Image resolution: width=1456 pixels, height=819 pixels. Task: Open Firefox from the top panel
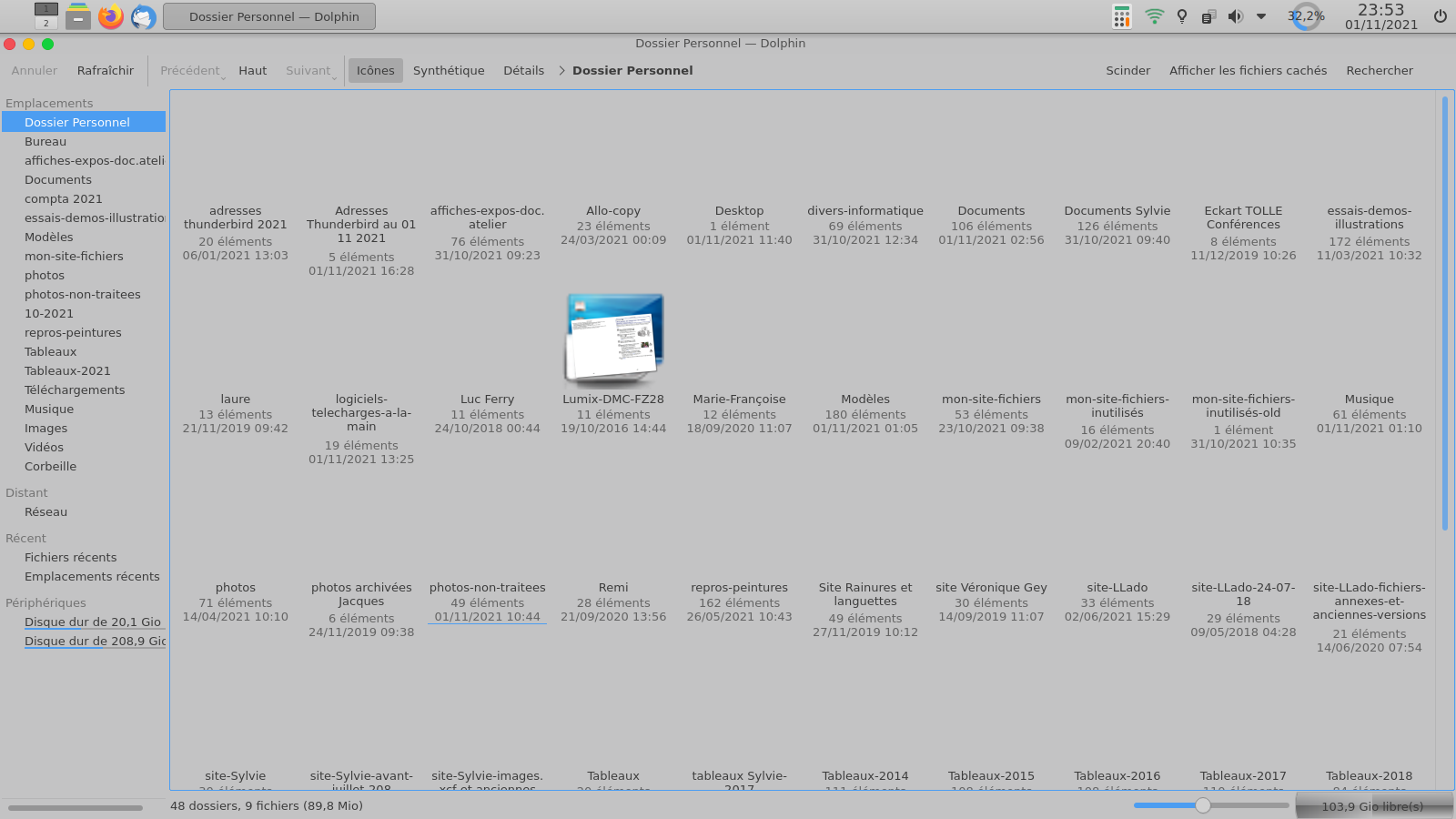(x=111, y=16)
